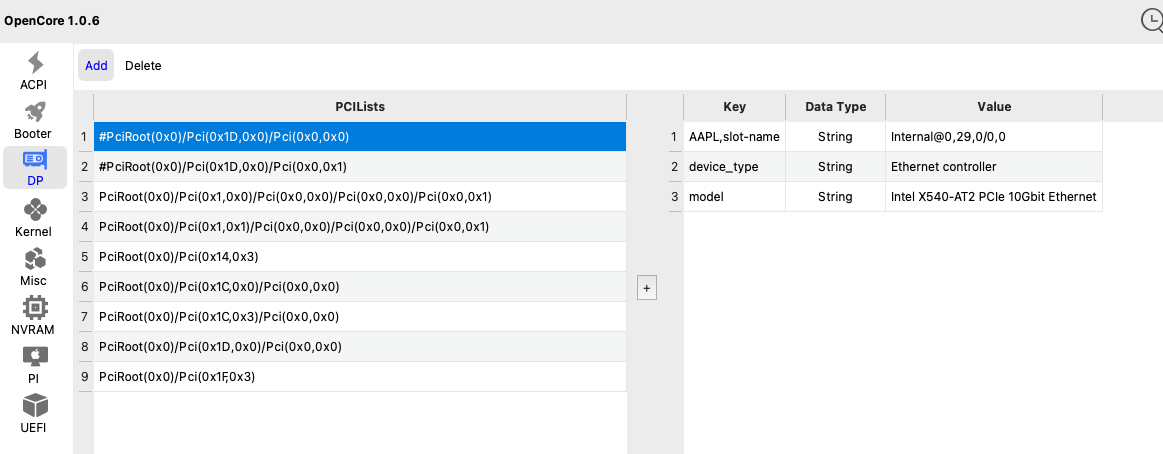
Task: Click the Intel X540-AT2 model value
Action: point(993,197)
